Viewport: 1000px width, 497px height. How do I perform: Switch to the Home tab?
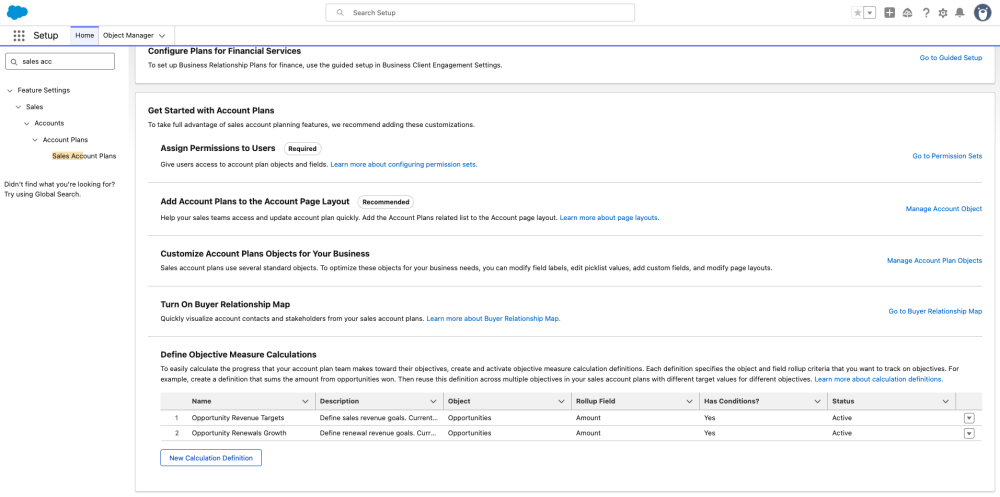pyautogui.click(x=85, y=36)
